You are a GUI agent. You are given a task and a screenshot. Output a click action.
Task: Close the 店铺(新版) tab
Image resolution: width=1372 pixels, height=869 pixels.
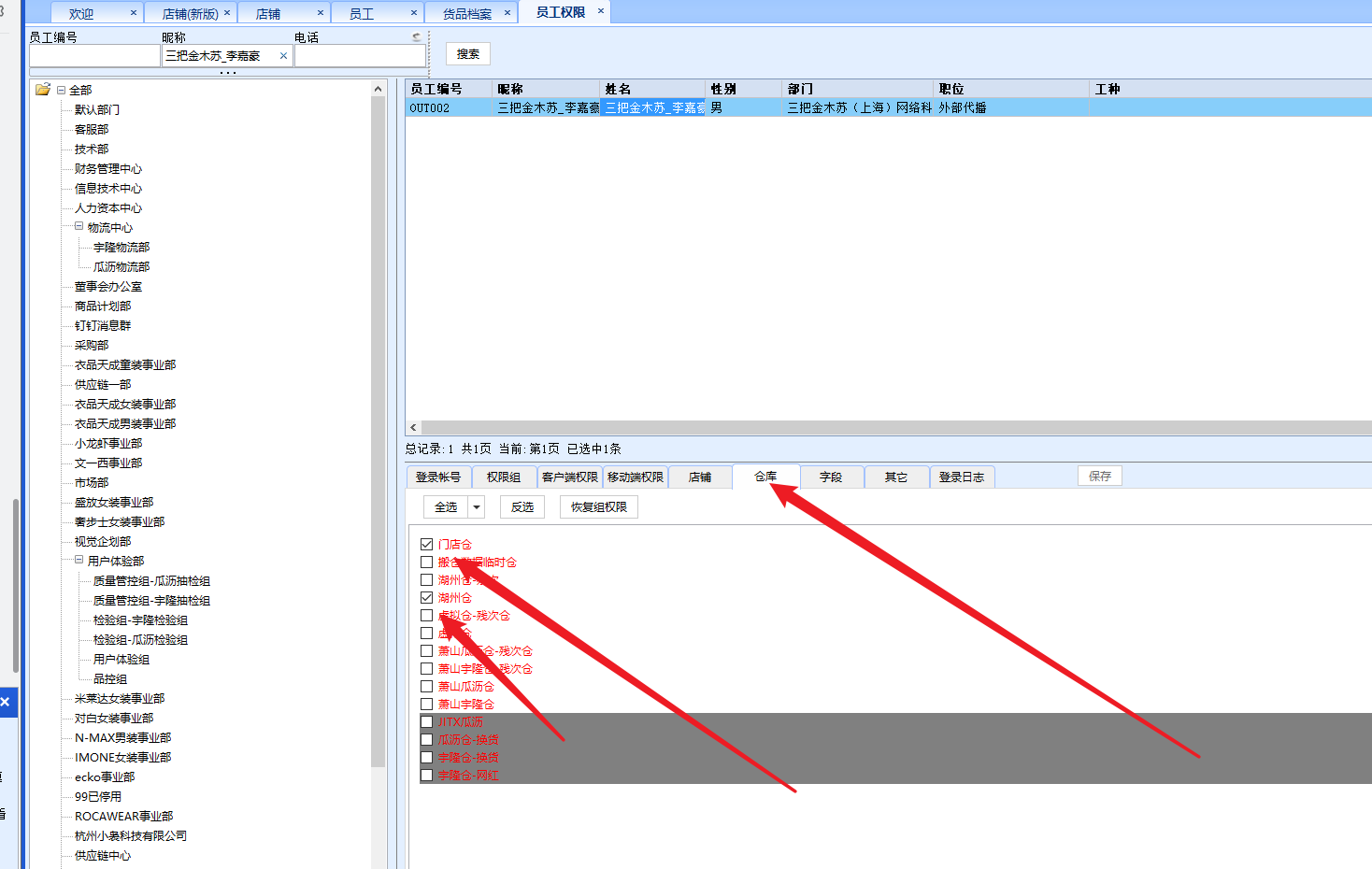pos(227,13)
